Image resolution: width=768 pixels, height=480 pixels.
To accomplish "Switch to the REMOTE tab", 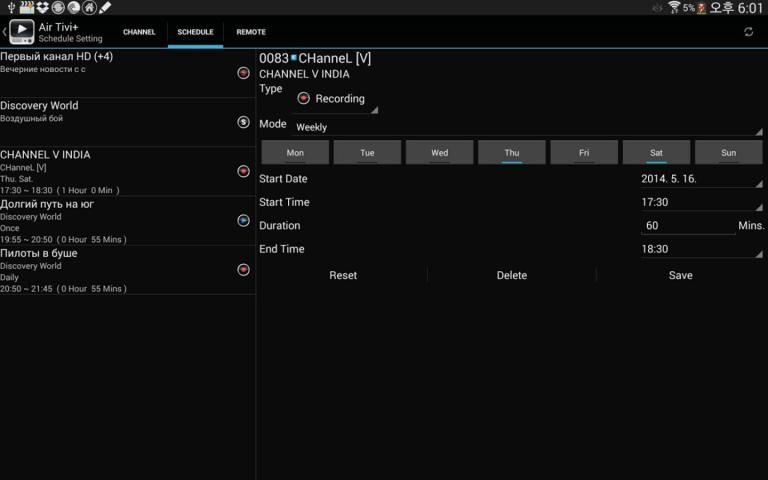I will pyautogui.click(x=251, y=32).
